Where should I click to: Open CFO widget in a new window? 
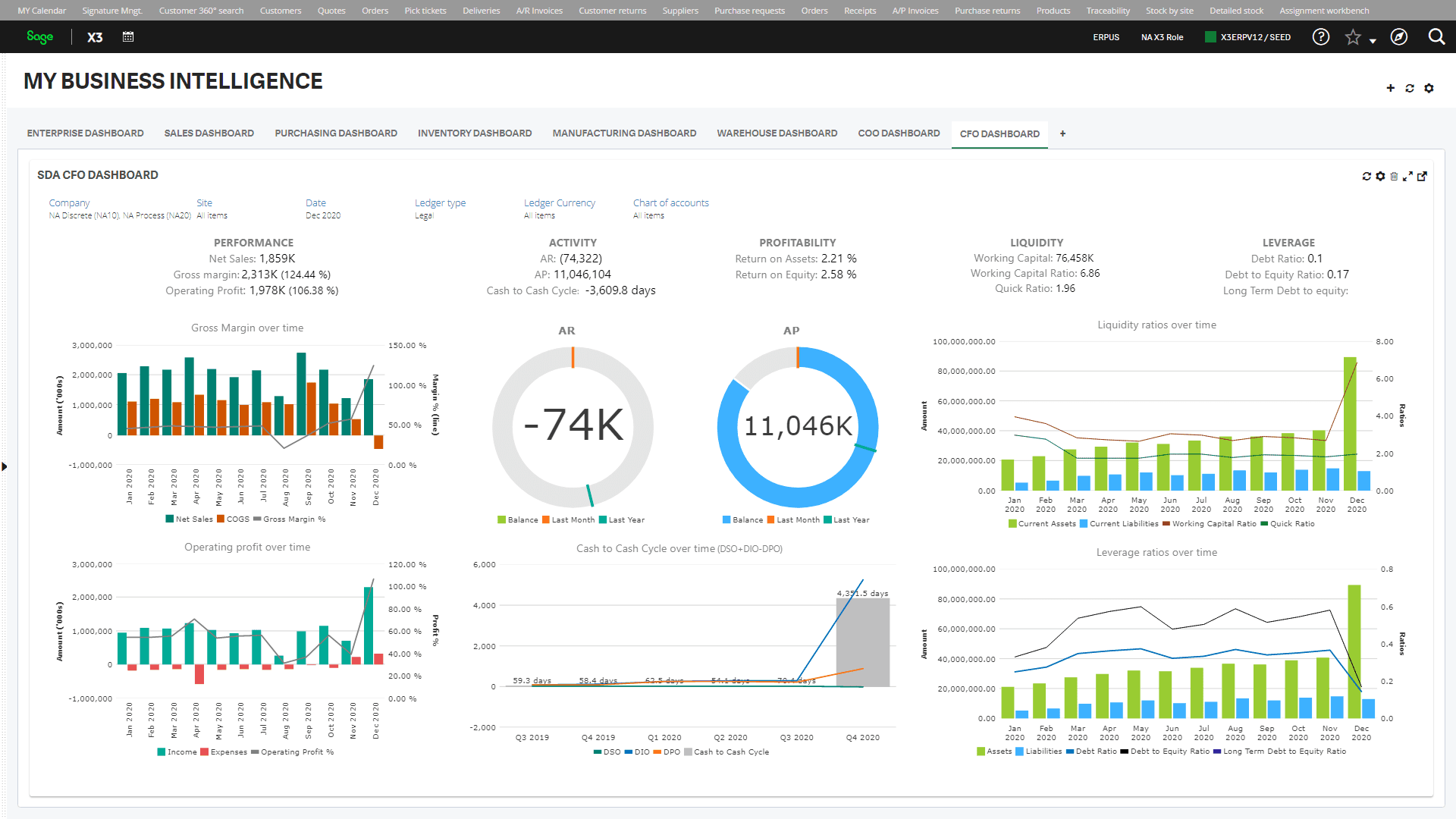click(1422, 176)
